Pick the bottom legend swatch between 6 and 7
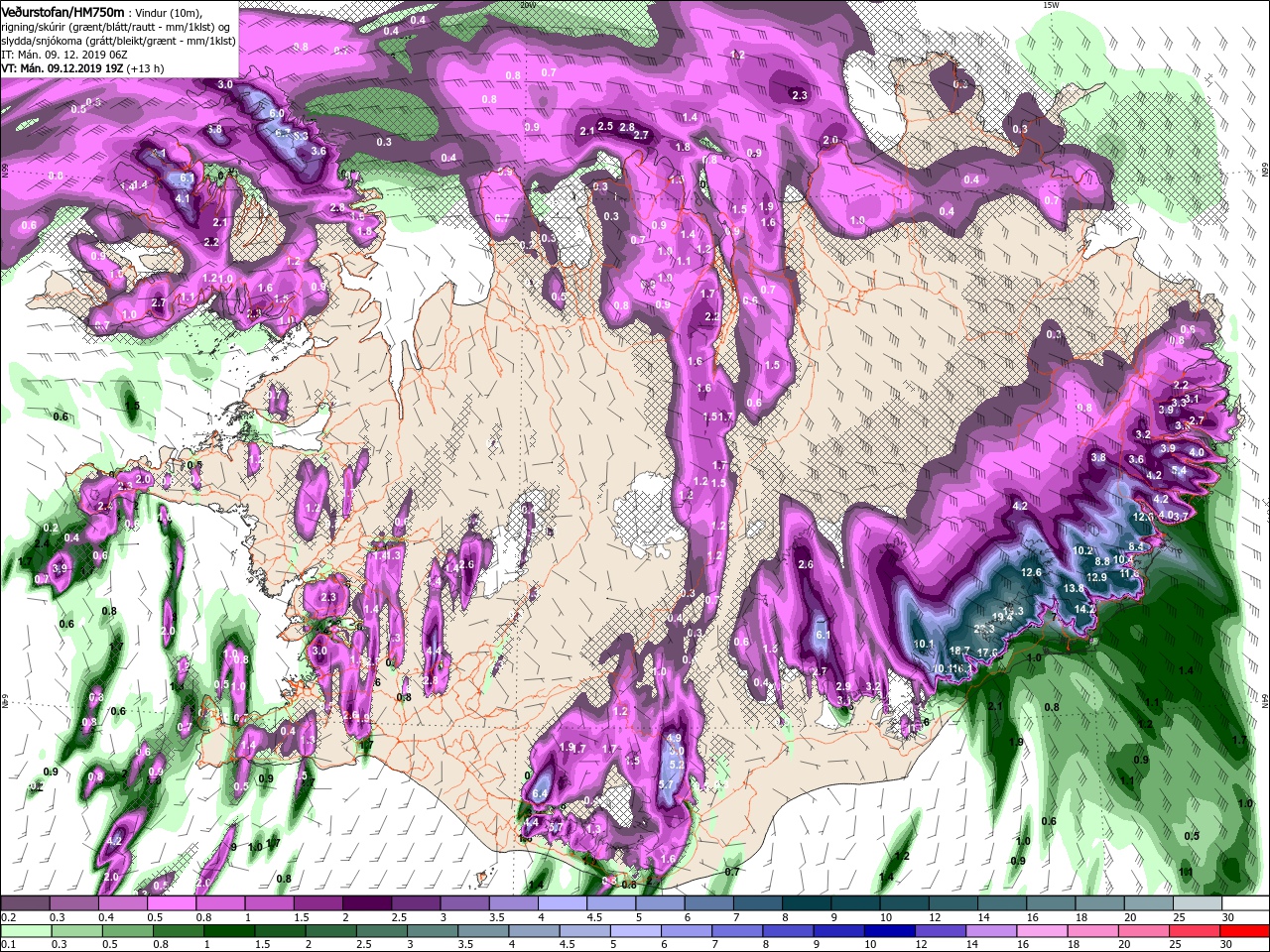Image resolution: width=1270 pixels, height=952 pixels. point(686,931)
